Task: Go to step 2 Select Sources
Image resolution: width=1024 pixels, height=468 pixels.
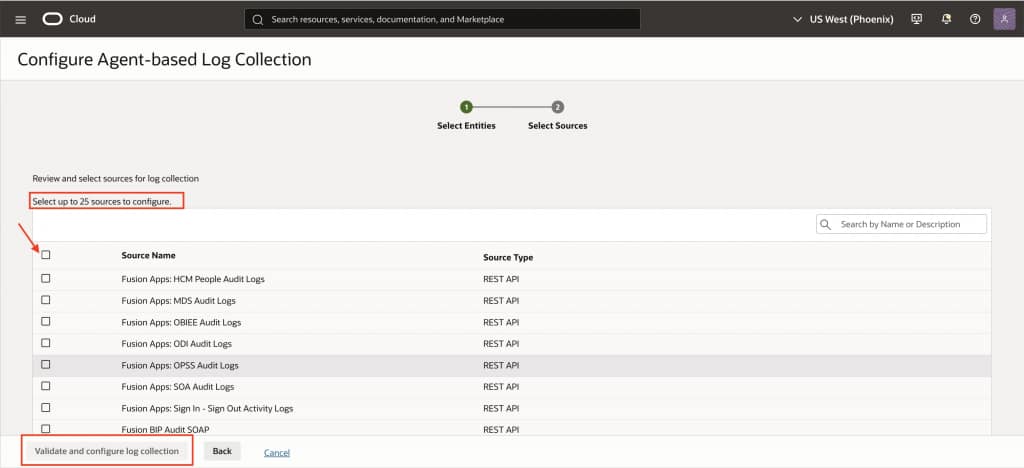Action: point(557,108)
